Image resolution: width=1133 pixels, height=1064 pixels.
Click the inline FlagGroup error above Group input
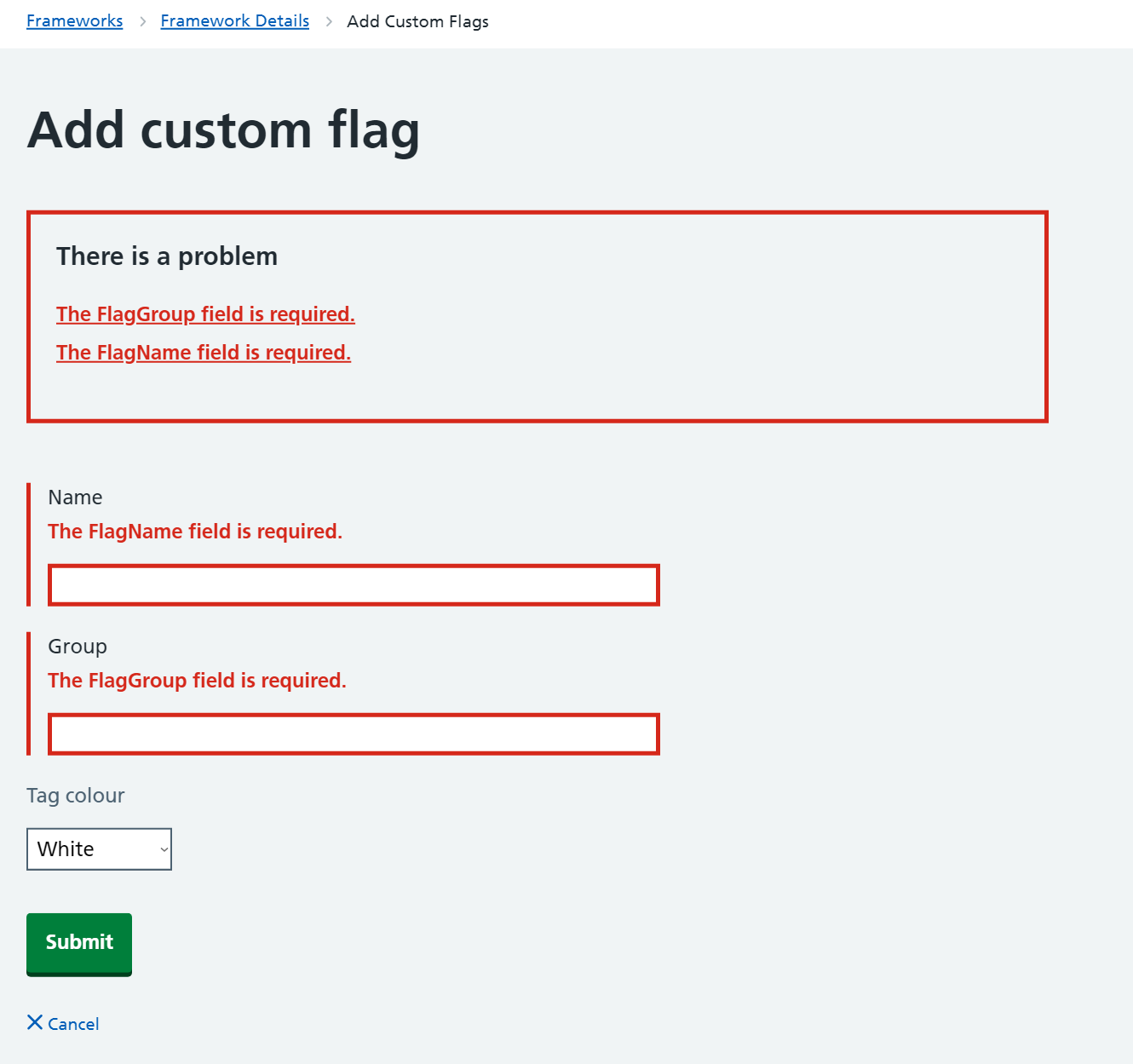[197, 681]
